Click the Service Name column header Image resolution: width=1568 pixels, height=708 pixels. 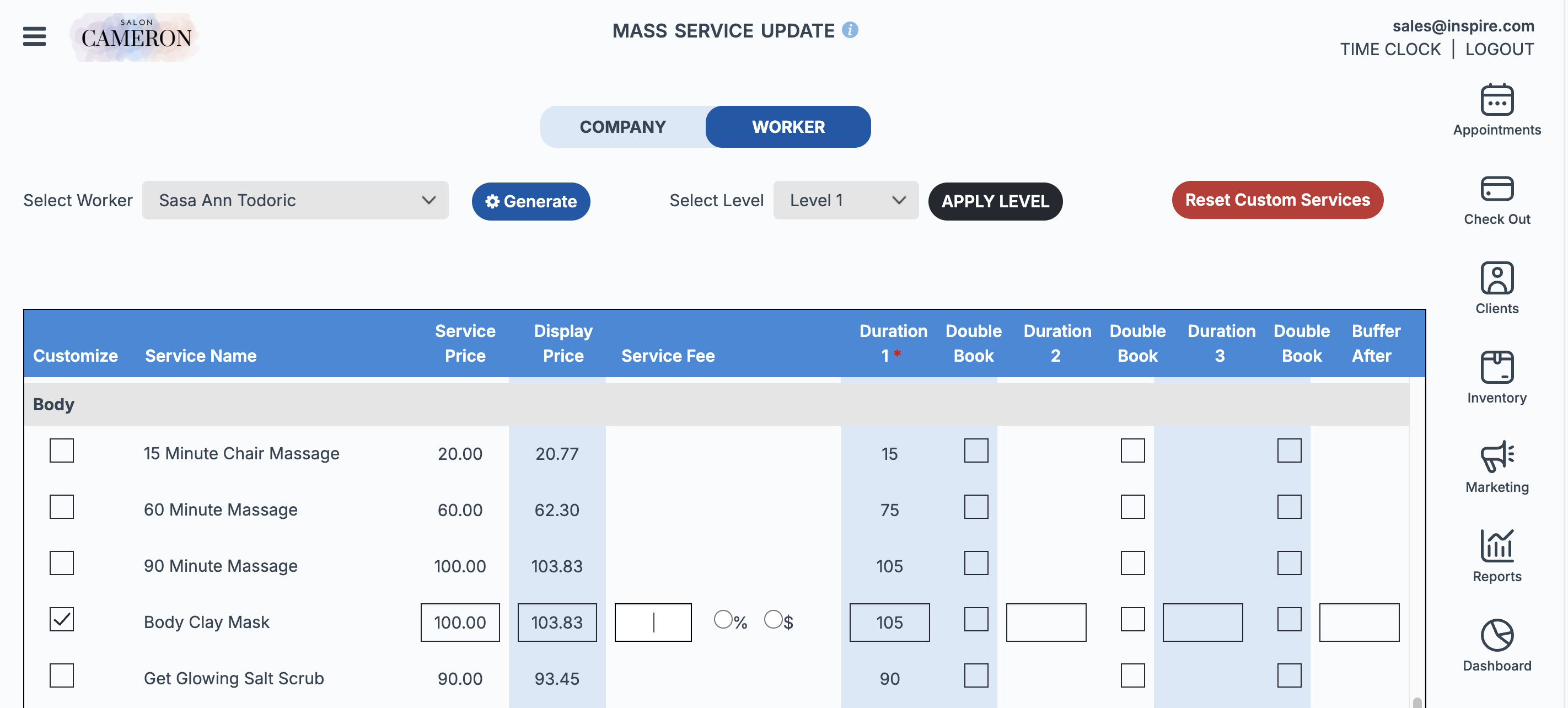(x=200, y=356)
